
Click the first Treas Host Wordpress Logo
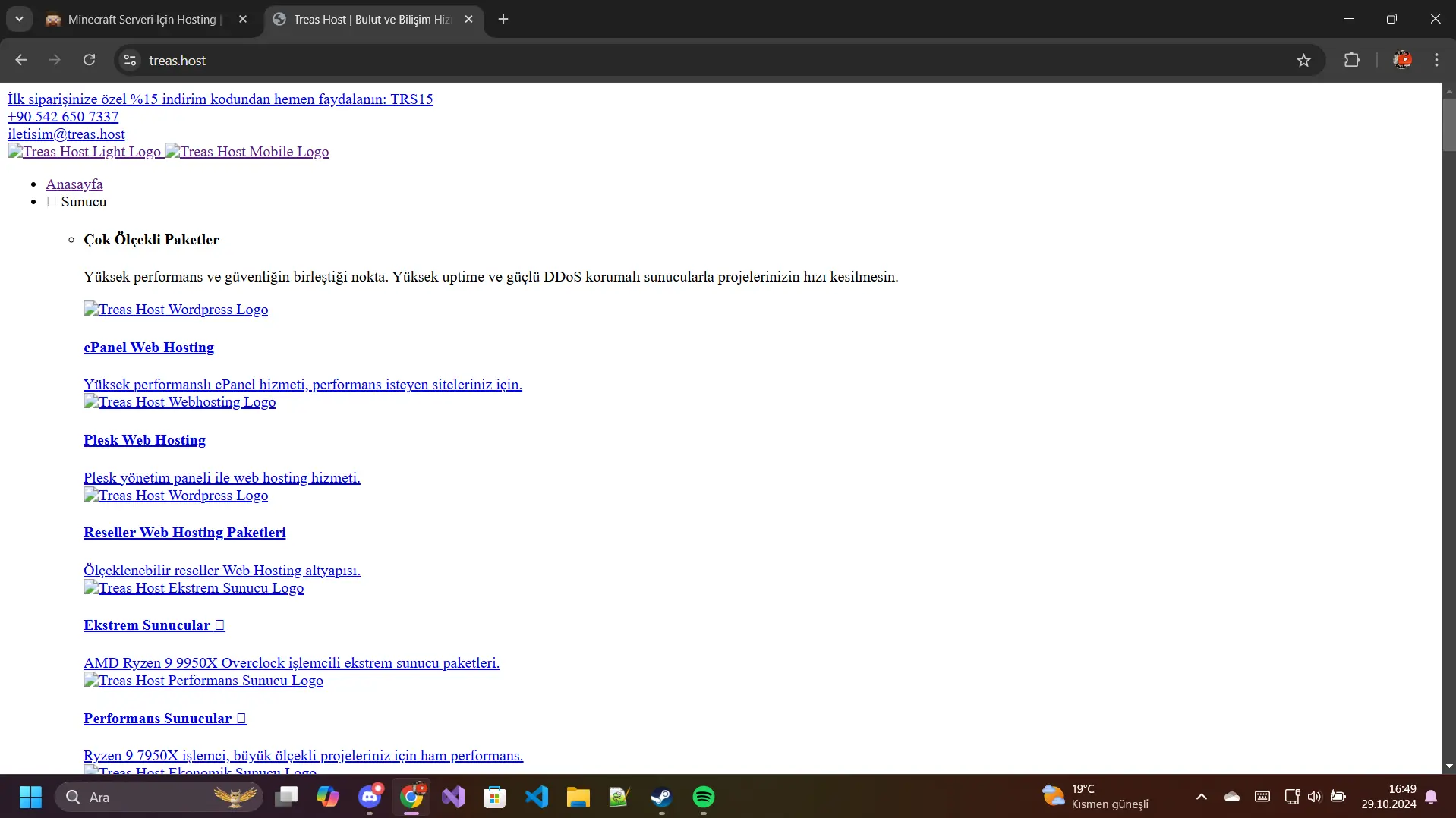[x=175, y=310]
